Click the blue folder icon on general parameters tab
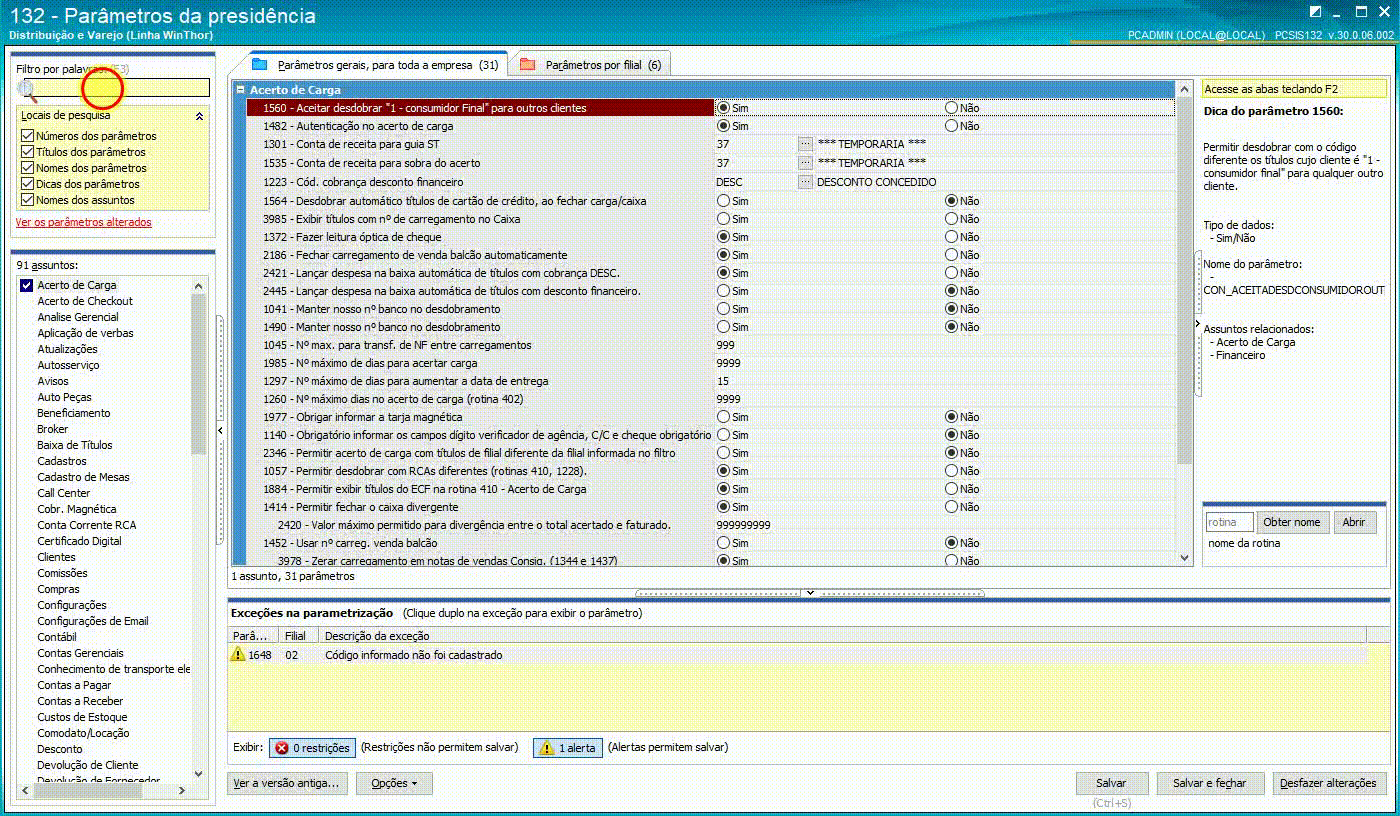 (x=260, y=64)
